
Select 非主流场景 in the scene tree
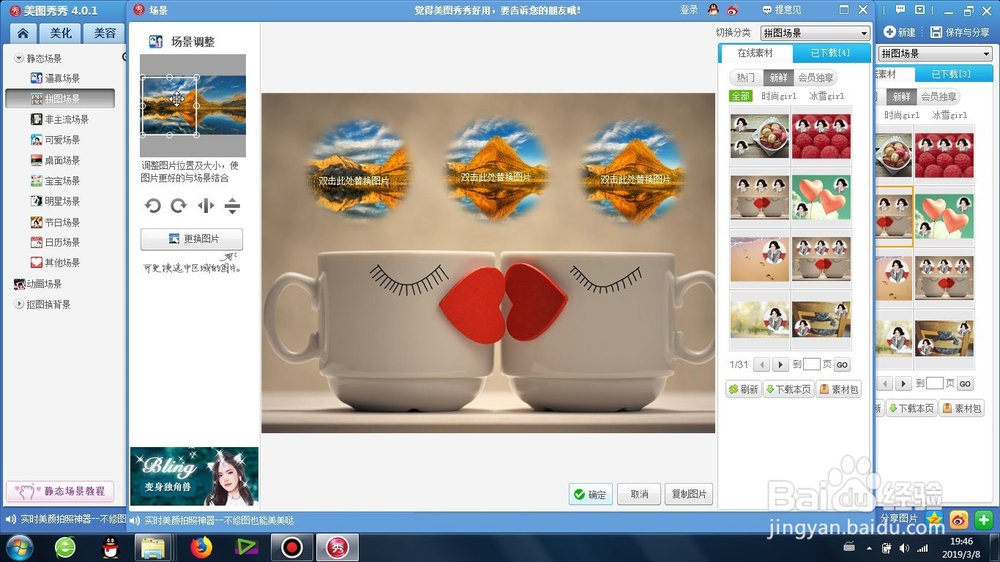click(60, 119)
